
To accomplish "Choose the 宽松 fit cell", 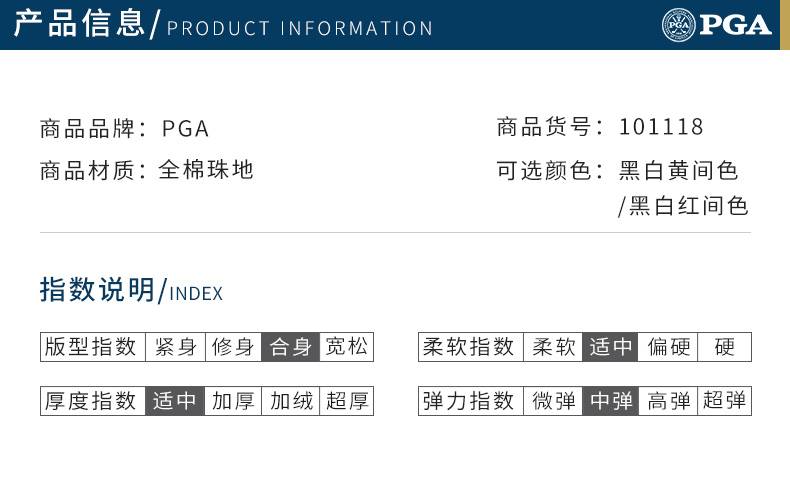I will coord(347,347).
